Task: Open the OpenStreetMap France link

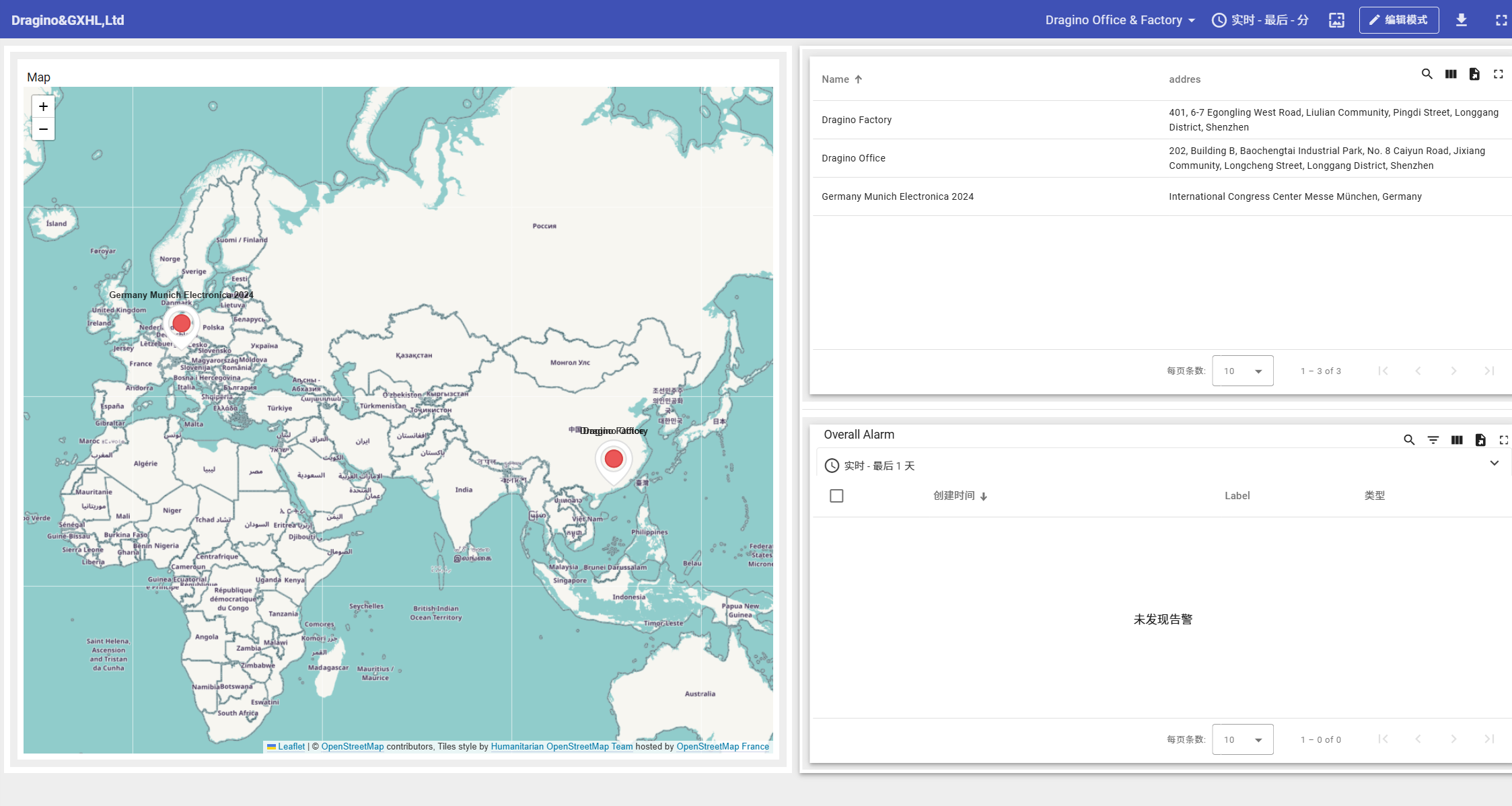Action: tap(722, 746)
